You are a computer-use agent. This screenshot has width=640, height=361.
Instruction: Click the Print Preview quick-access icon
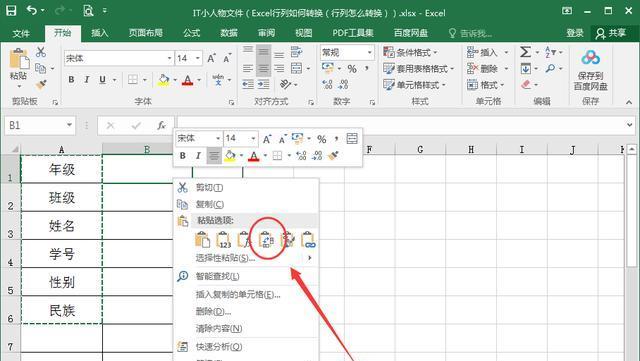tap(88, 11)
